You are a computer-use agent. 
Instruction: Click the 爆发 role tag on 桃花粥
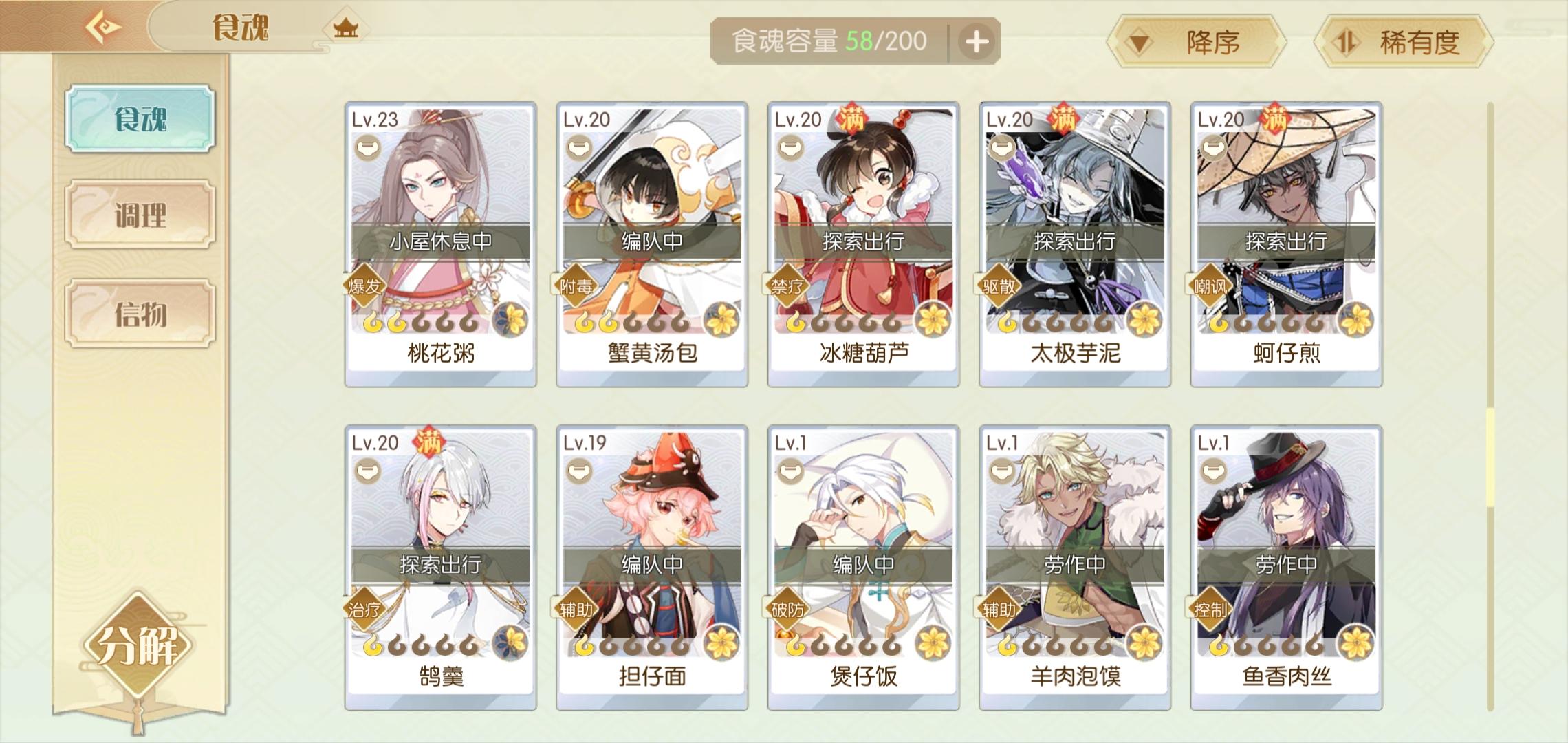pos(364,286)
